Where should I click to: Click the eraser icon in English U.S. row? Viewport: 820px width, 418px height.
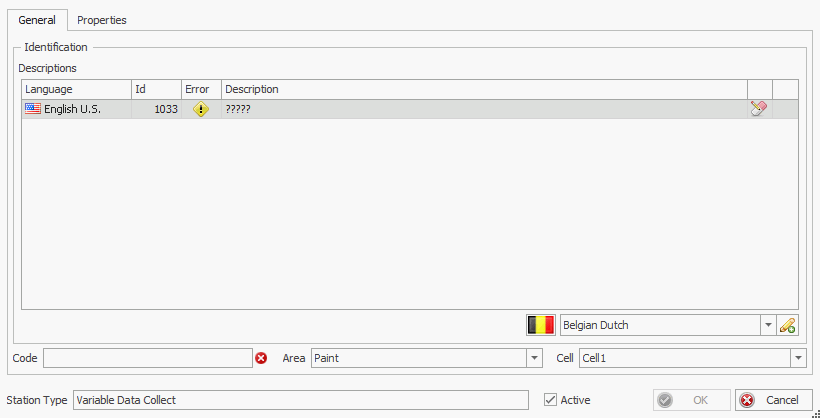coord(759,109)
